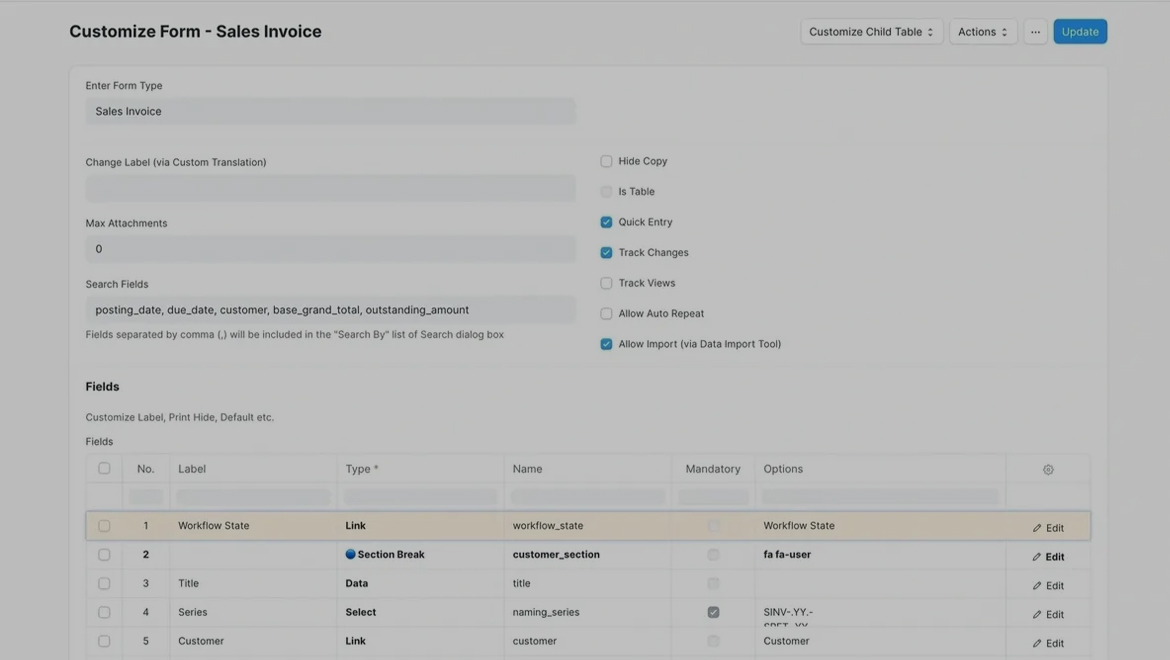Select the Workflow State row checkbox
Screen dimensions: 1170x660
point(104,525)
